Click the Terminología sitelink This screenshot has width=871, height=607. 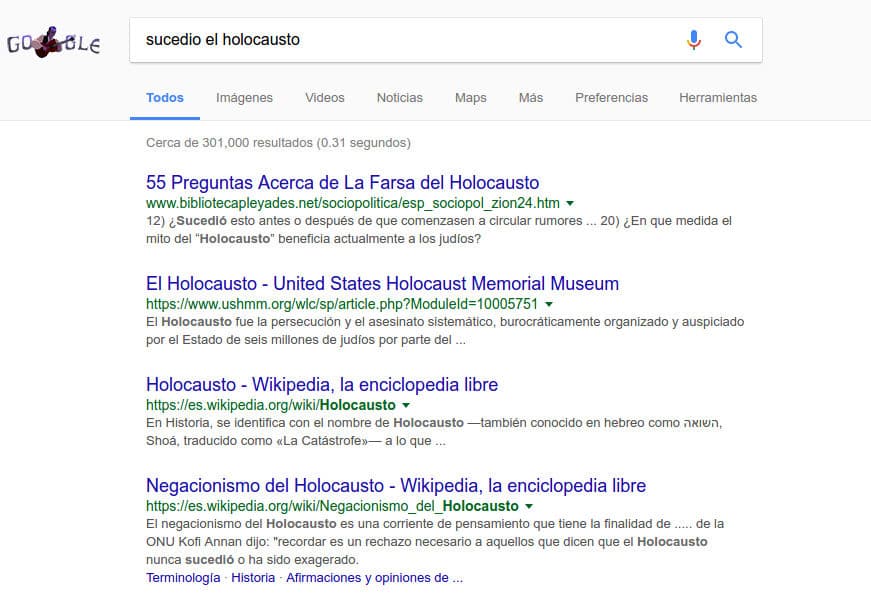pyautogui.click(x=183, y=578)
